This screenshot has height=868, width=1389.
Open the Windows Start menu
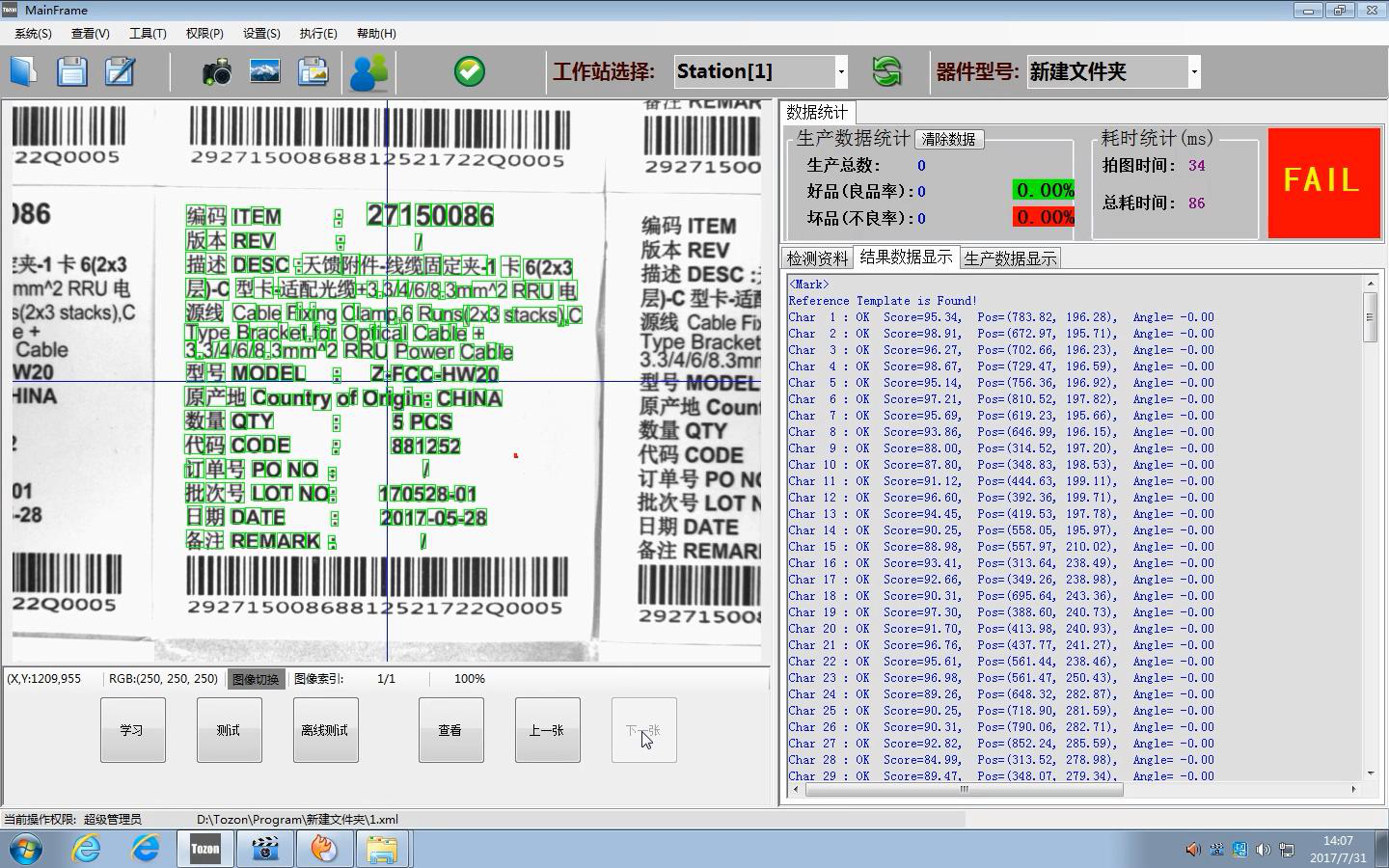[26, 850]
